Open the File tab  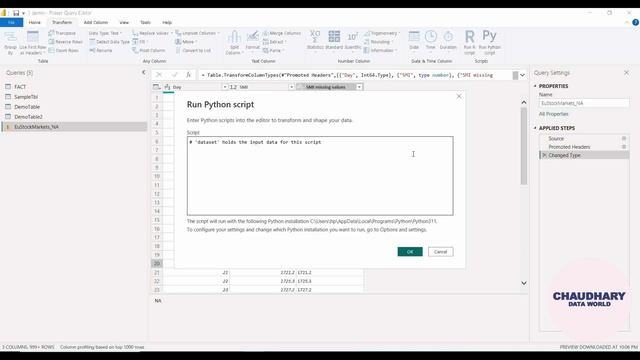(11, 22)
